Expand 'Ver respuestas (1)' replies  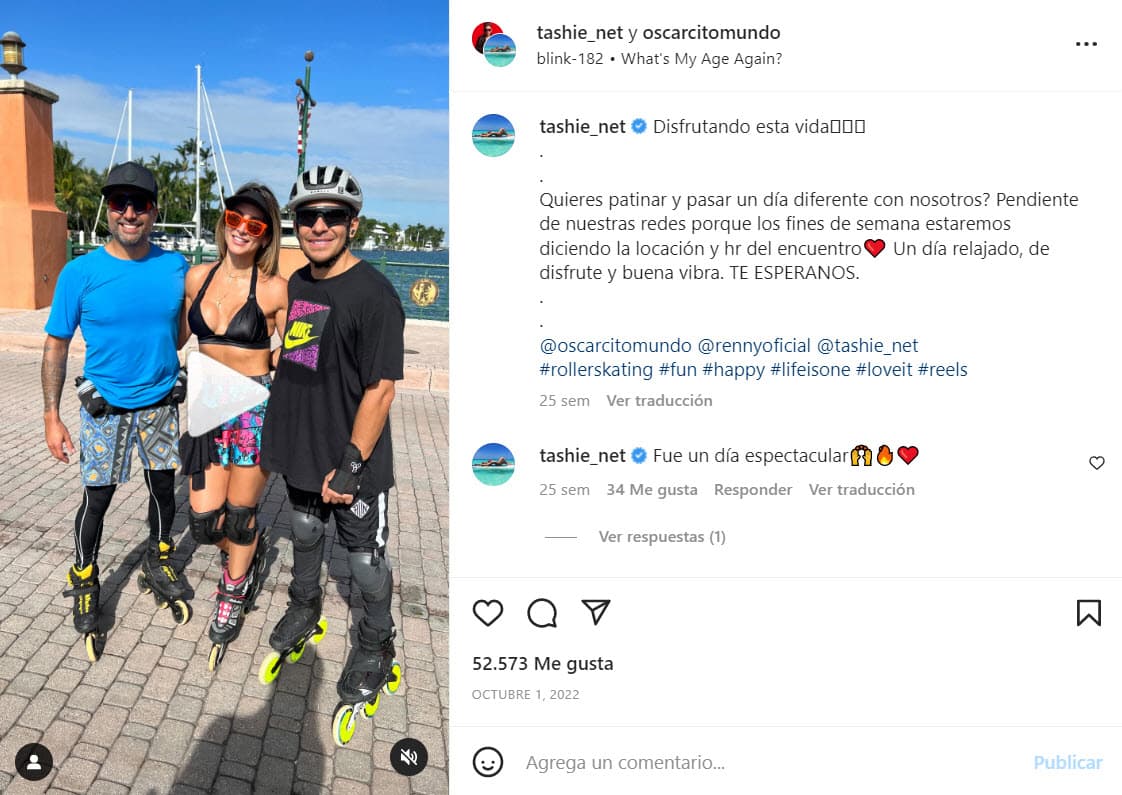(662, 537)
